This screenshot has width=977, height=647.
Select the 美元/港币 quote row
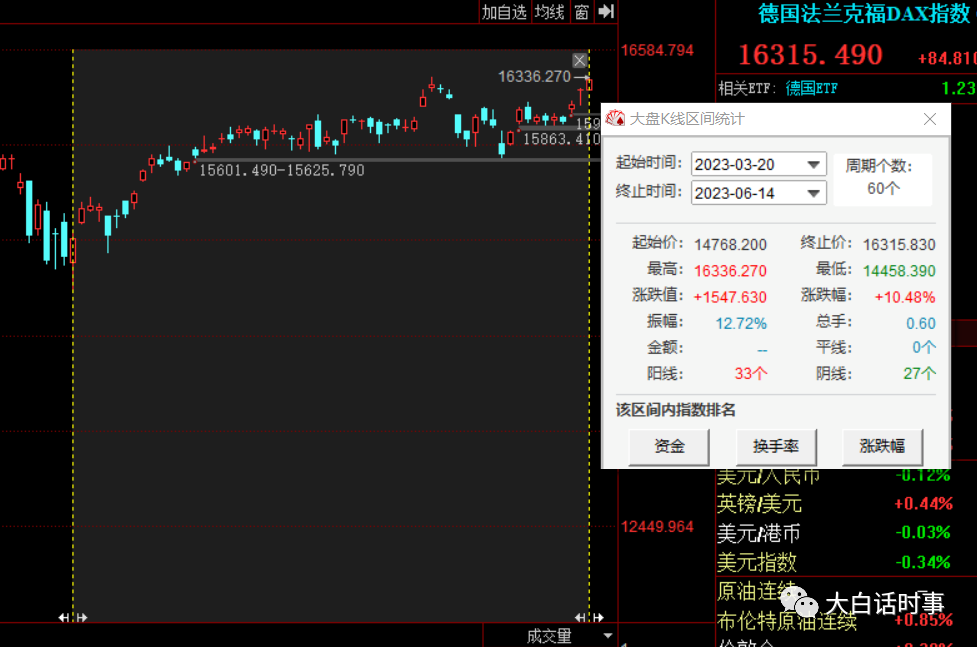pyautogui.click(x=834, y=533)
